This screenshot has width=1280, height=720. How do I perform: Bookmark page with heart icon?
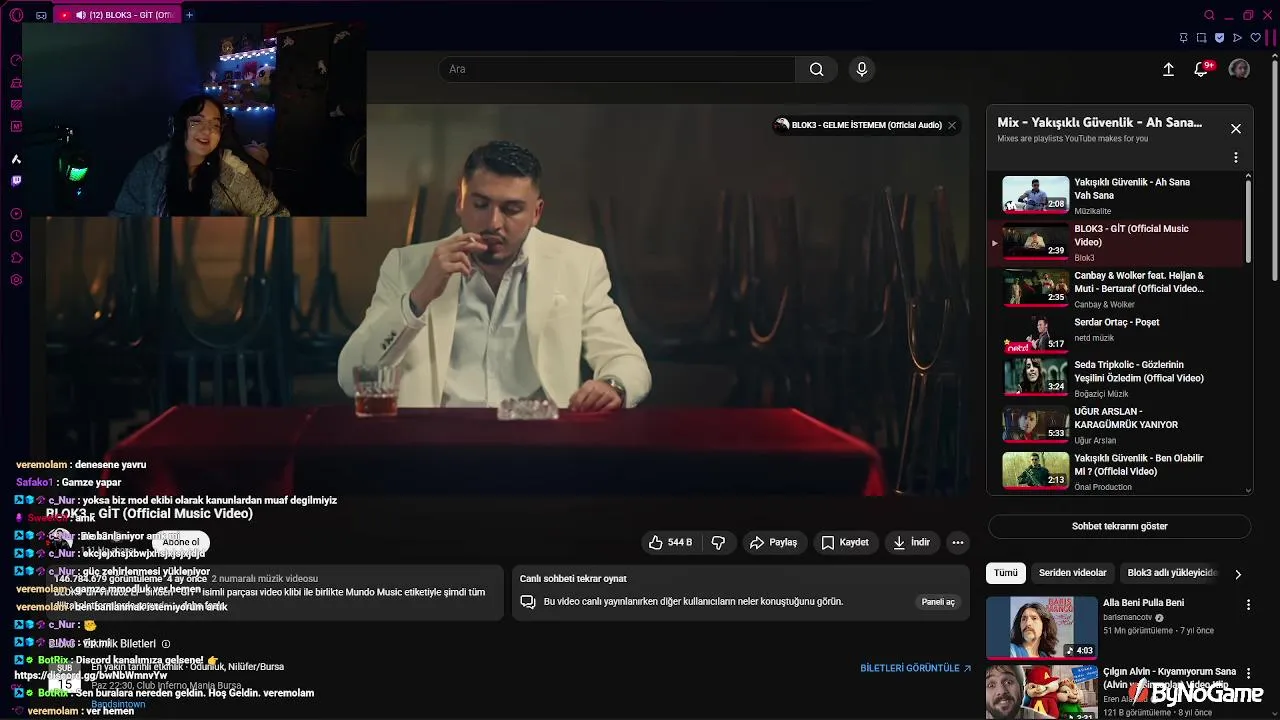coord(1256,38)
